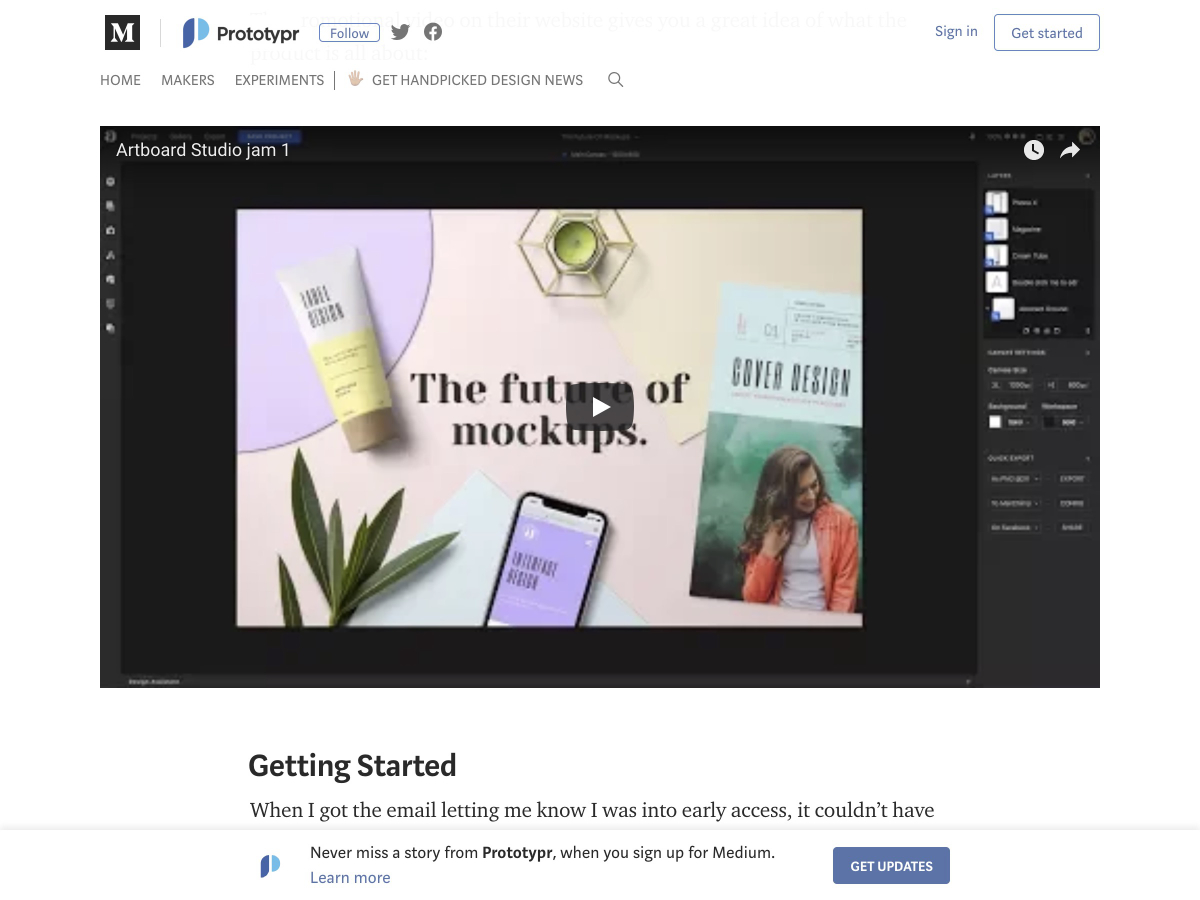Click the GET UPDATES button
Screen dimensions: 1200x900
(891, 866)
